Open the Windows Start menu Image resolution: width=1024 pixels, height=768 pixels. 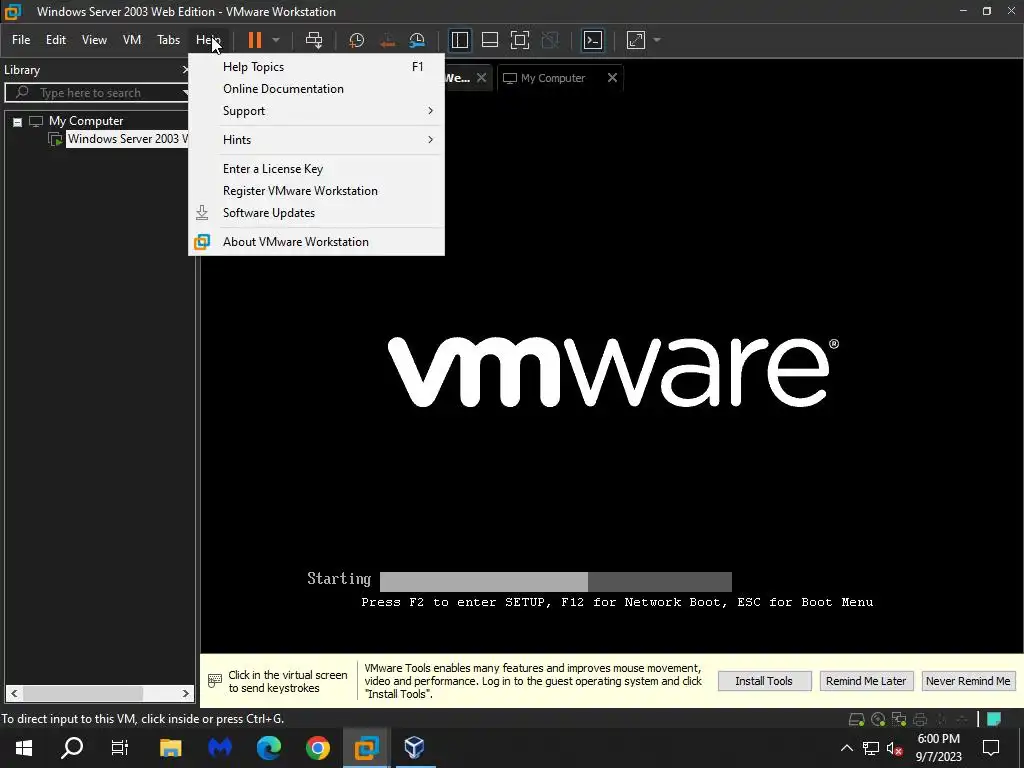click(24, 748)
